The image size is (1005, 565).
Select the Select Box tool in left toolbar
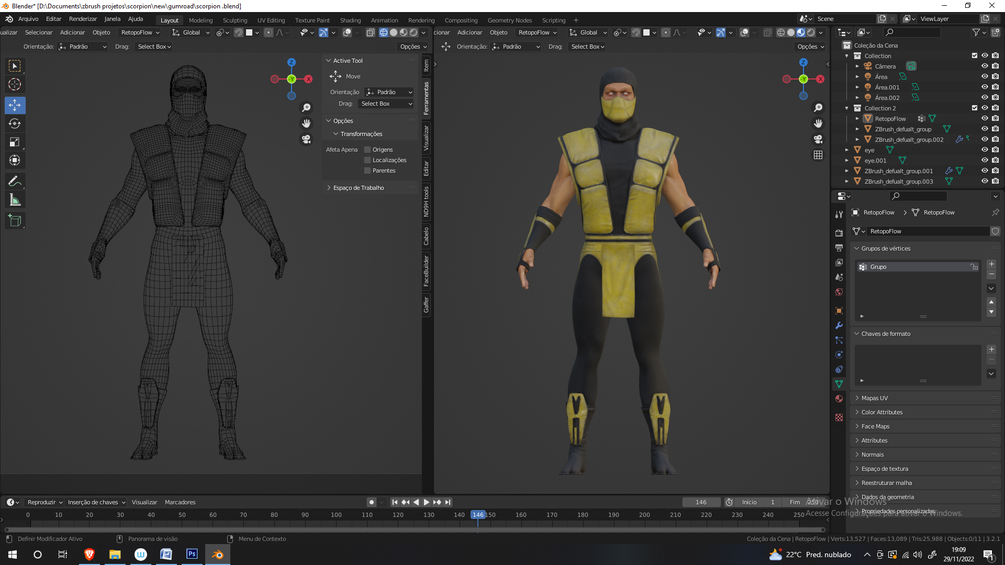(x=15, y=66)
